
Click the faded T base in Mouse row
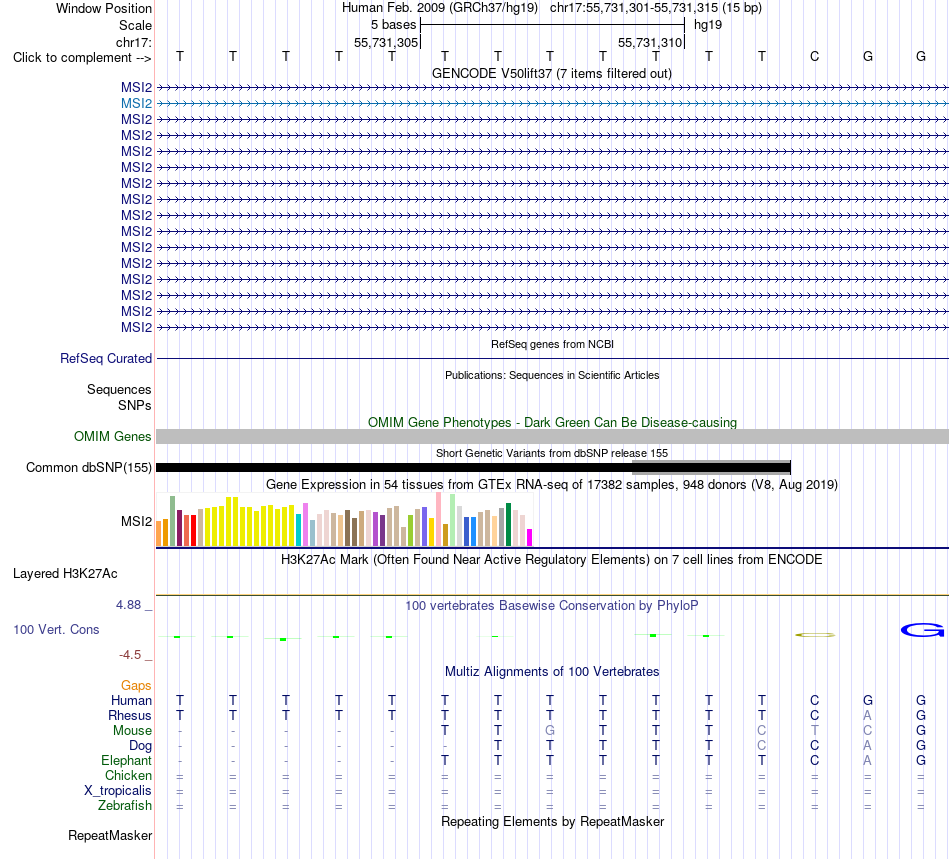tap(814, 731)
